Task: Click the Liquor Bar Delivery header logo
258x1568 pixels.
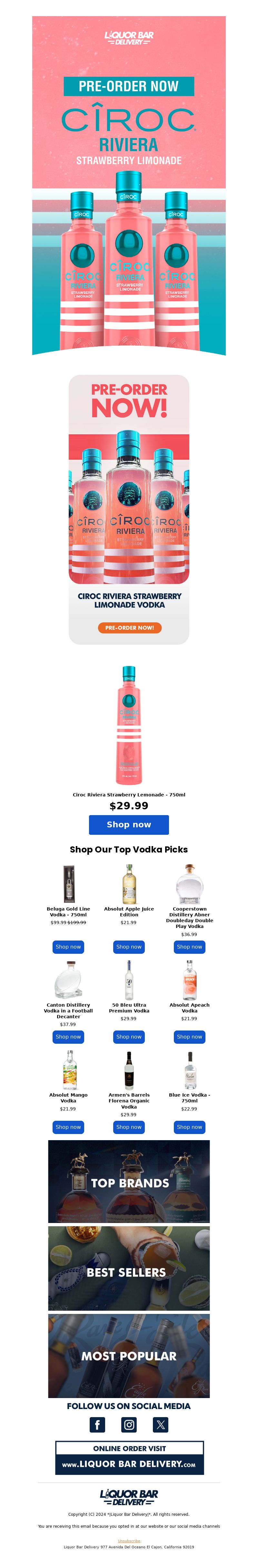Action: pos(129,38)
